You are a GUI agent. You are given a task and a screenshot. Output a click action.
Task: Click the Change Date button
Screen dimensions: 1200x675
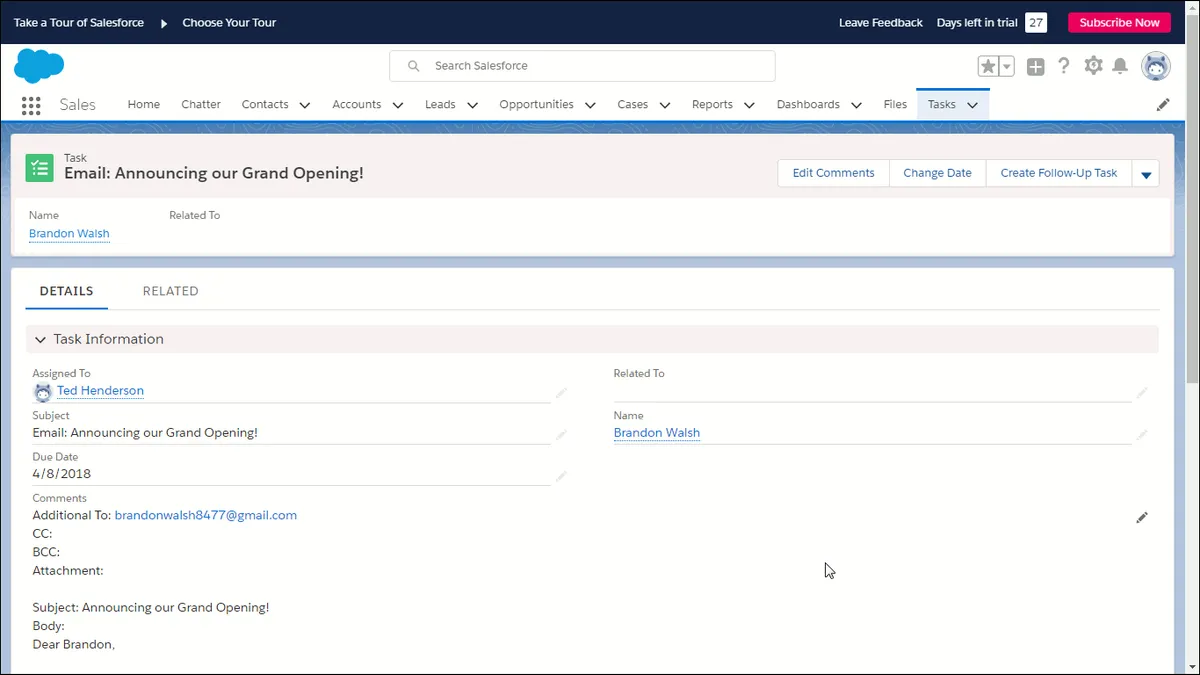pyautogui.click(x=937, y=173)
